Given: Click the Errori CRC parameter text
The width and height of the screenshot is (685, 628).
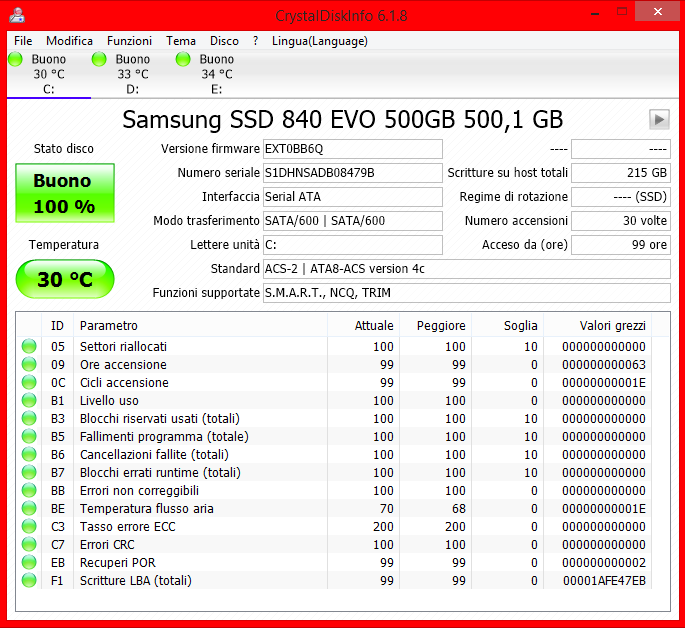Looking at the screenshot, I should (107, 544).
